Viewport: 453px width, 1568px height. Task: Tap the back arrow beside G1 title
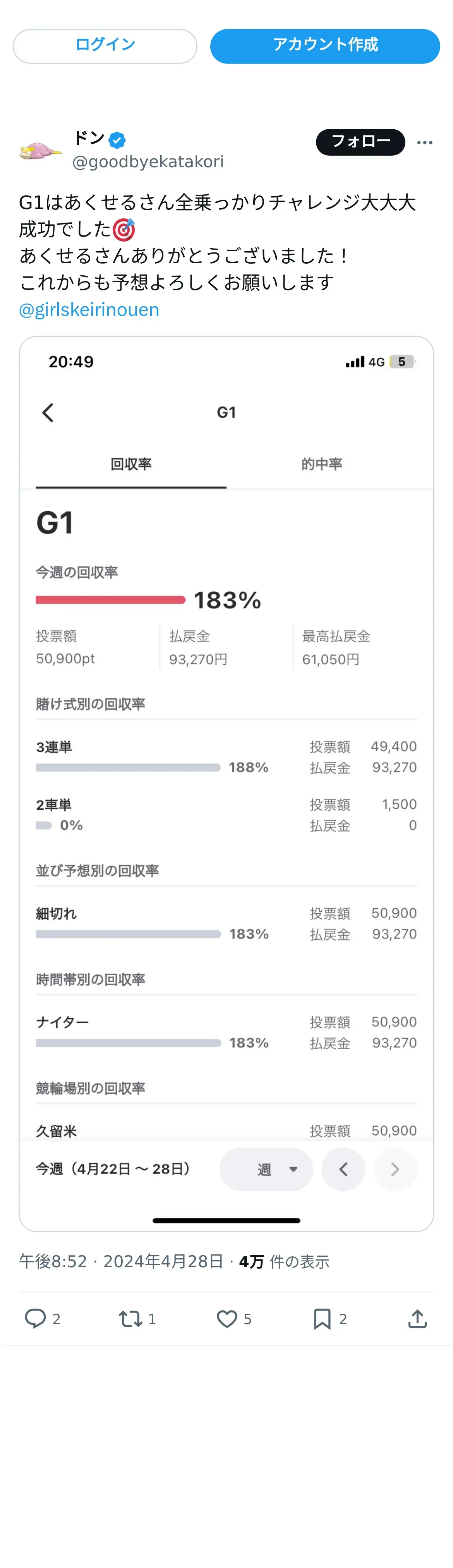tap(48, 413)
